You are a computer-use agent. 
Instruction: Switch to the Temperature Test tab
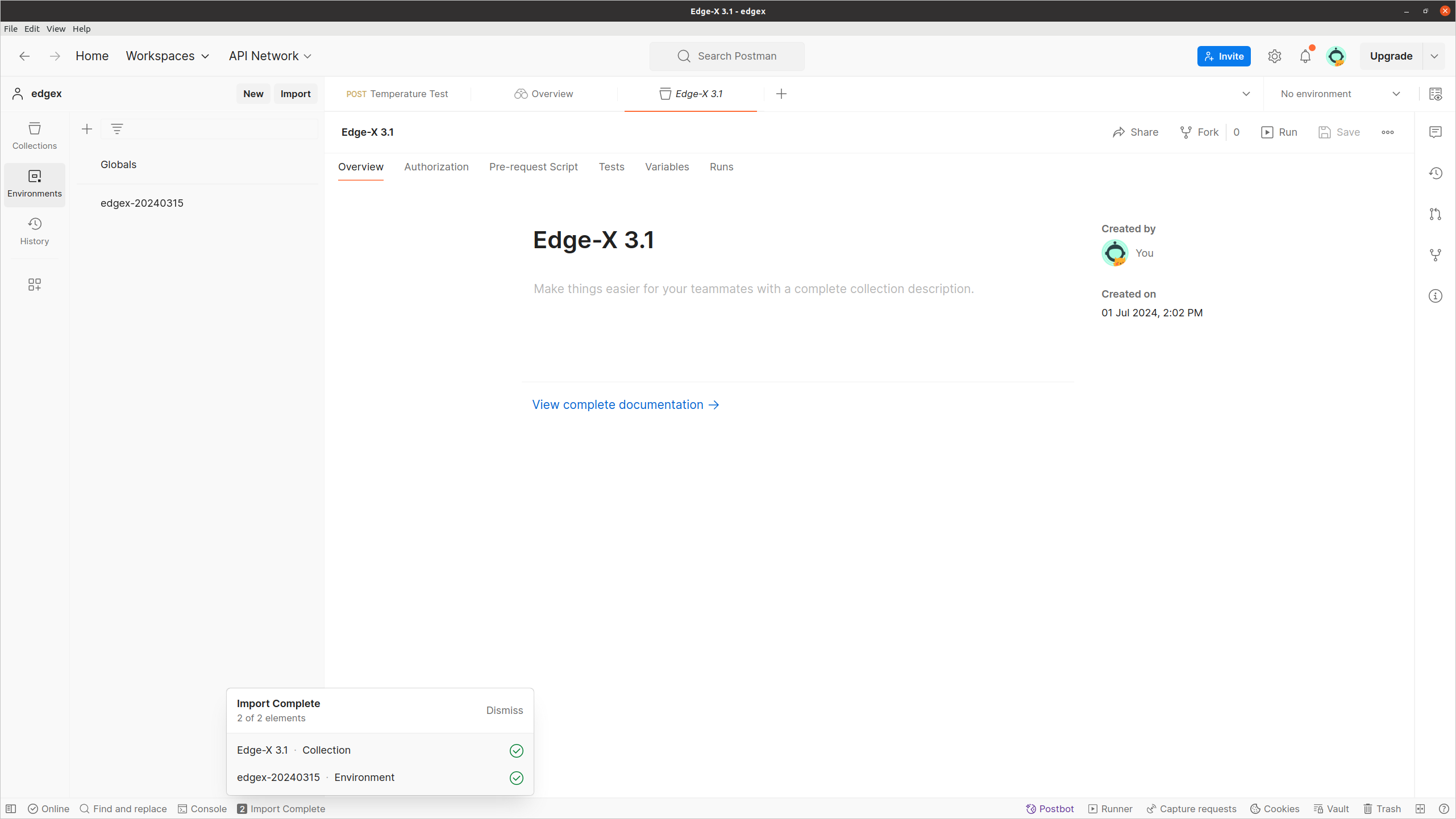397,94
